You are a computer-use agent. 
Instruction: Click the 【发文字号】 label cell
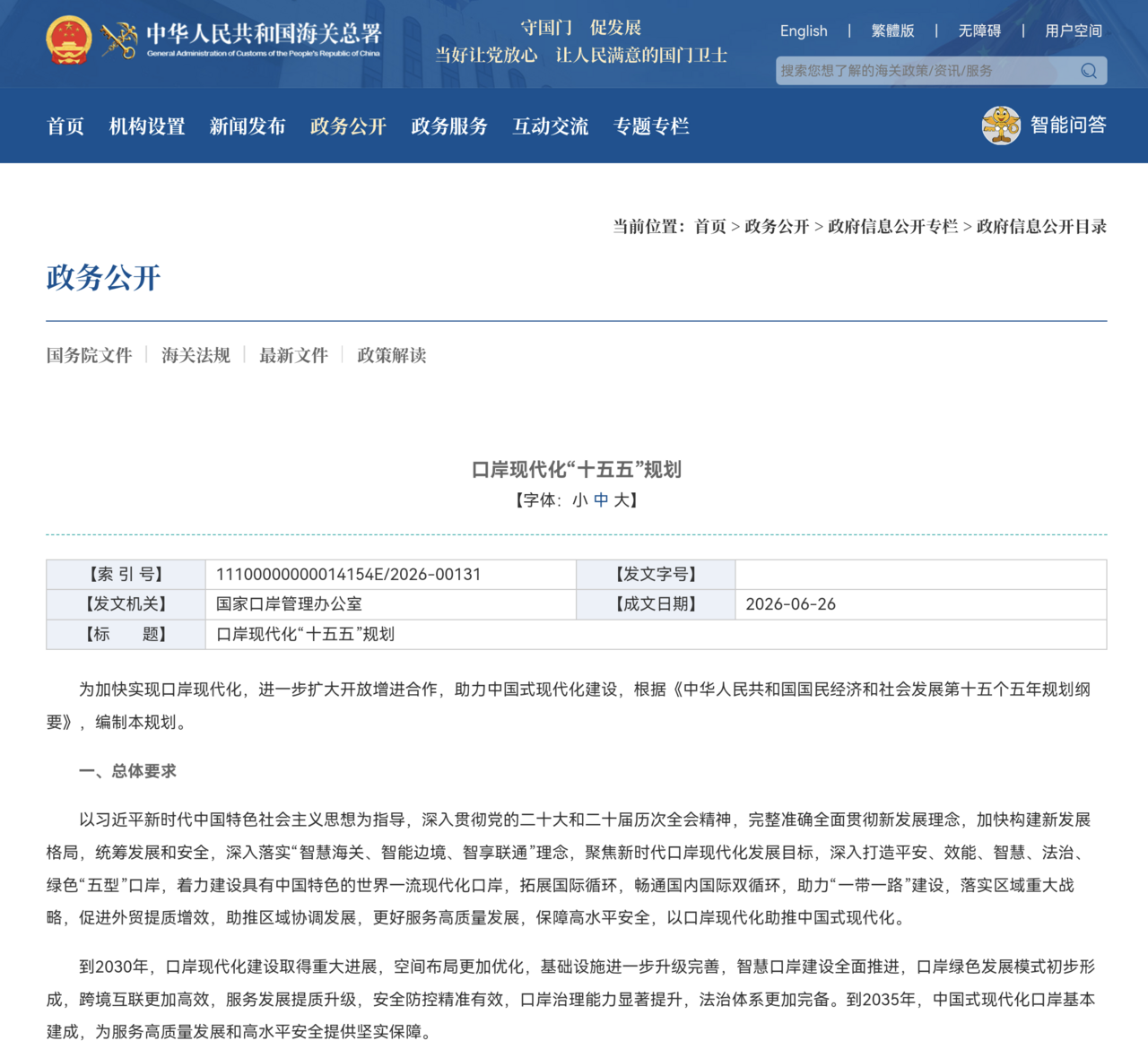point(657,575)
